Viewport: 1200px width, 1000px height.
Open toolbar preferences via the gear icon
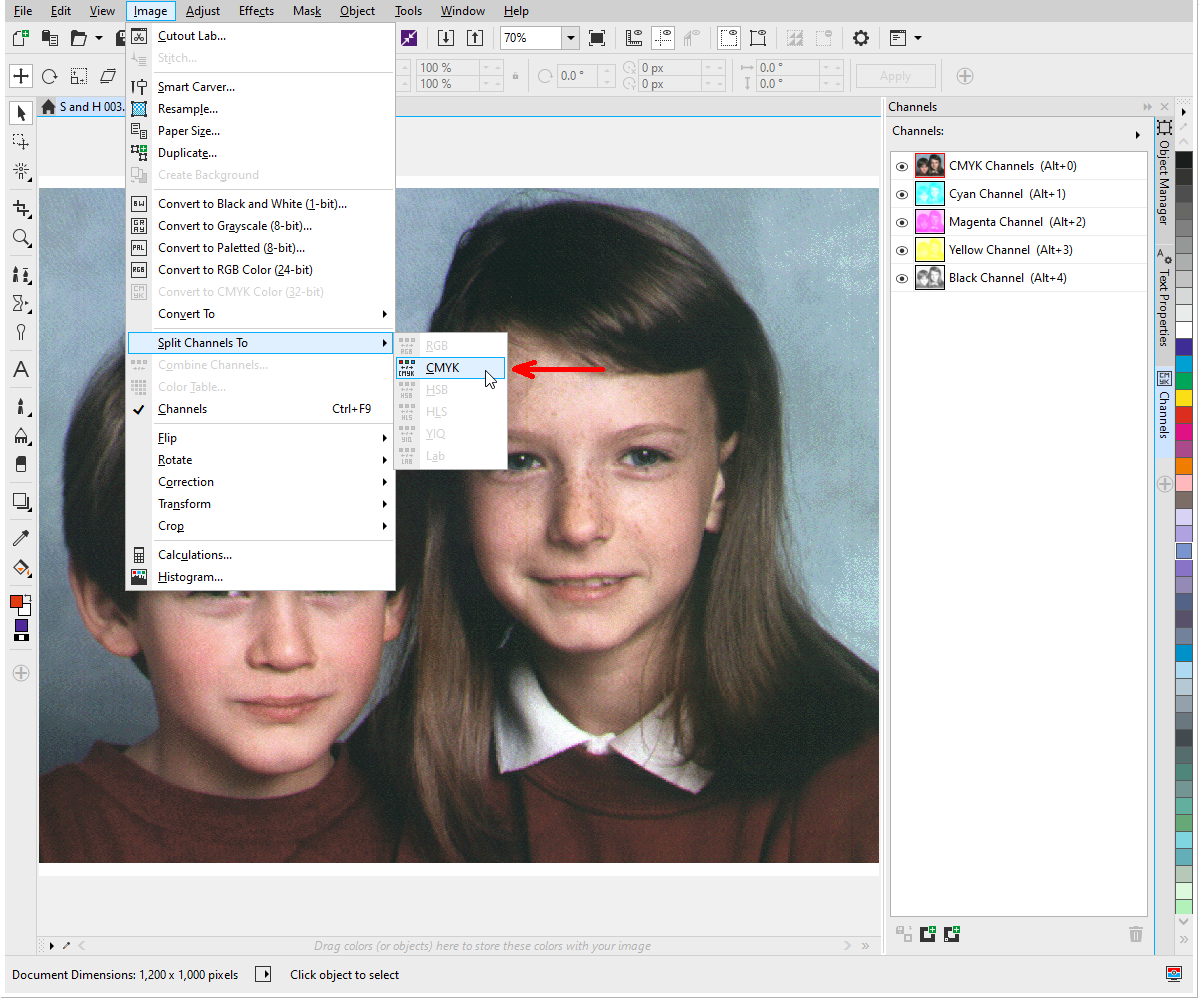pyautogui.click(x=860, y=37)
